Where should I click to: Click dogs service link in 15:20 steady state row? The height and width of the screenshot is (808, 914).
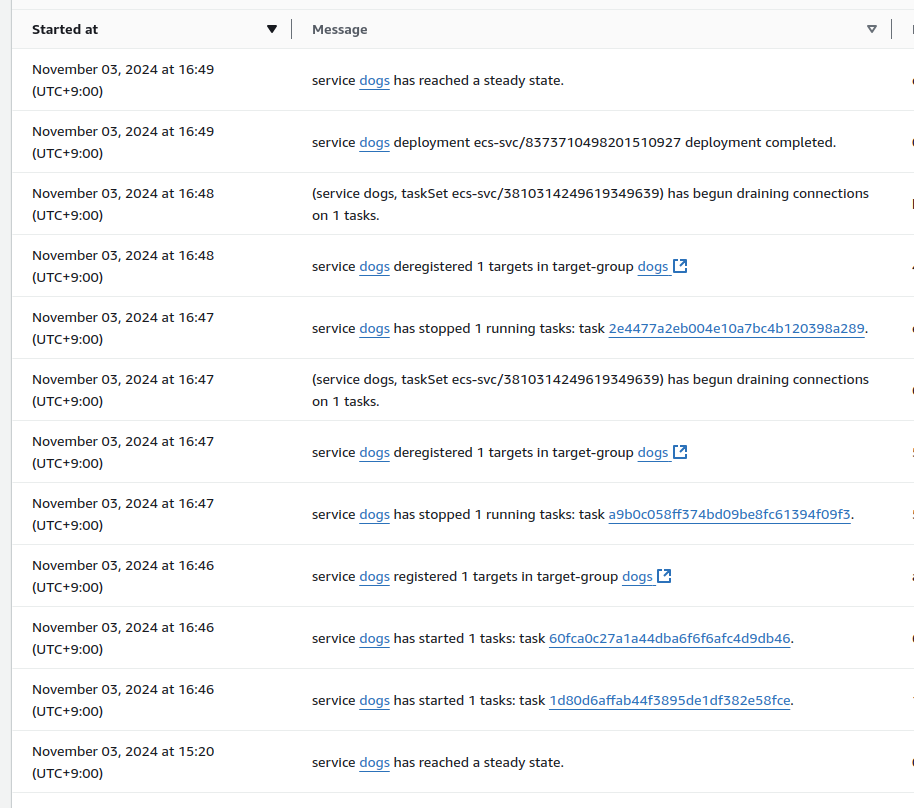[374, 762]
